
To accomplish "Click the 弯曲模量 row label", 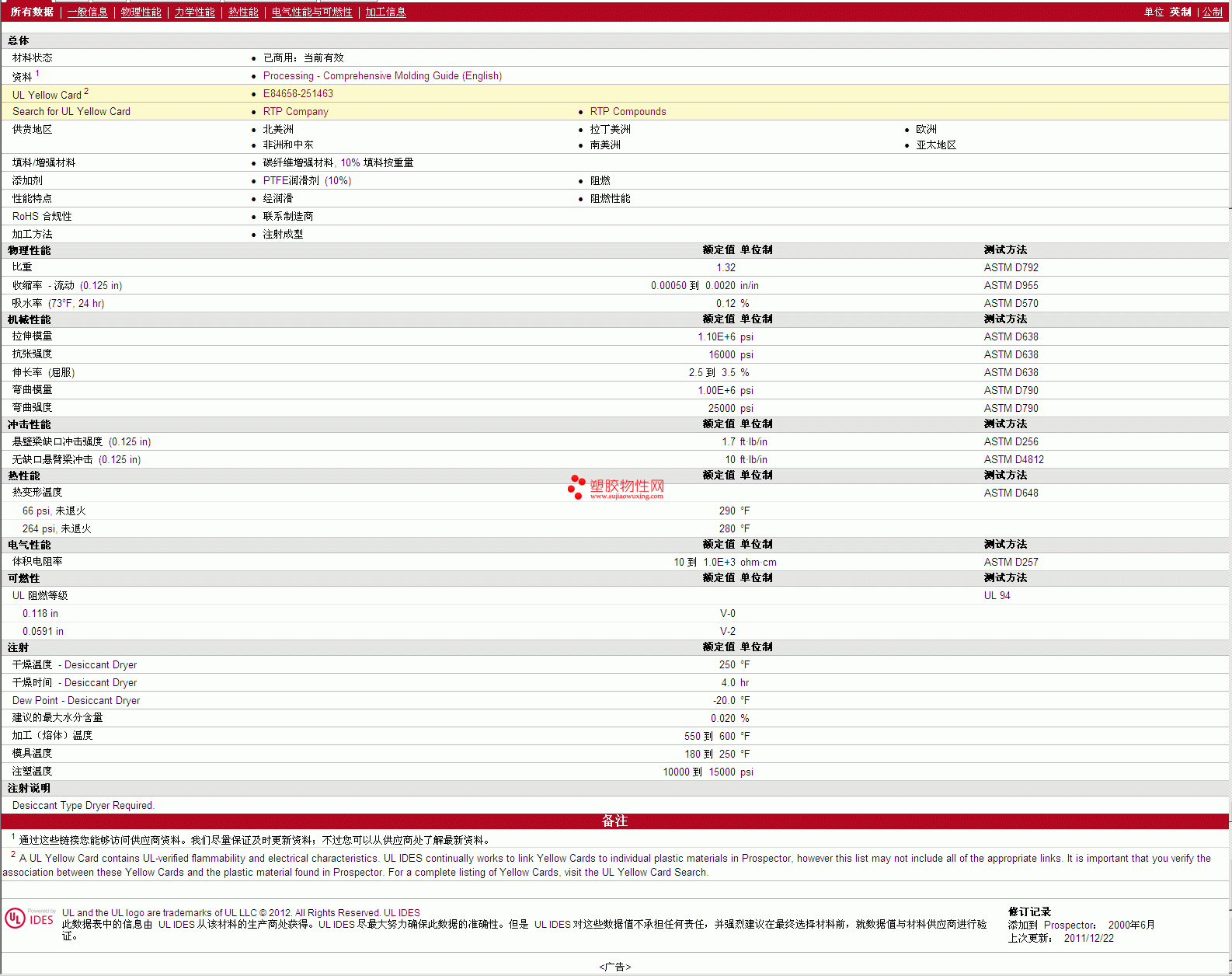I will [32, 389].
